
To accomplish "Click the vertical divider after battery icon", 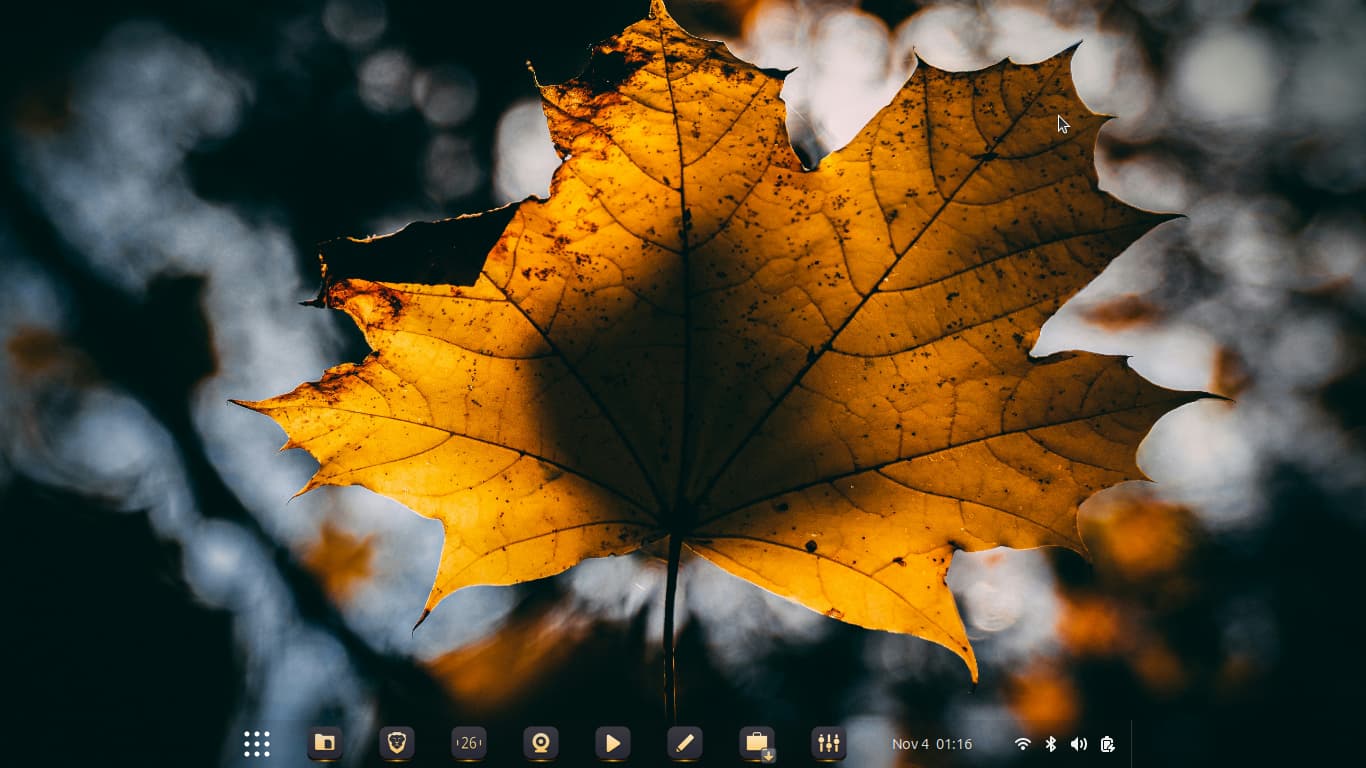I will [x=1131, y=744].
